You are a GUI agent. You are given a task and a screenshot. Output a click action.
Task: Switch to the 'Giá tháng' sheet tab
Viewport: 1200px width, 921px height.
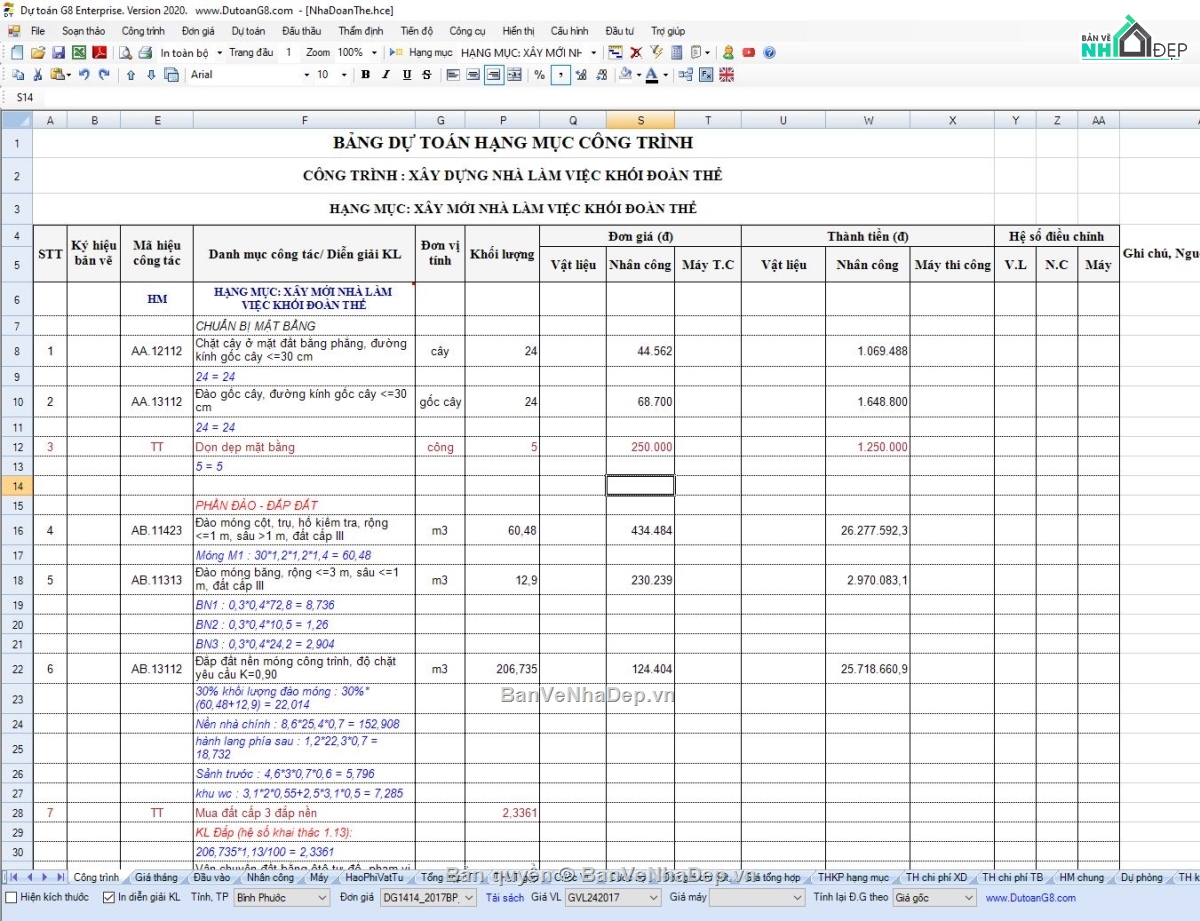pyautogui.click(x=156, y=877)
